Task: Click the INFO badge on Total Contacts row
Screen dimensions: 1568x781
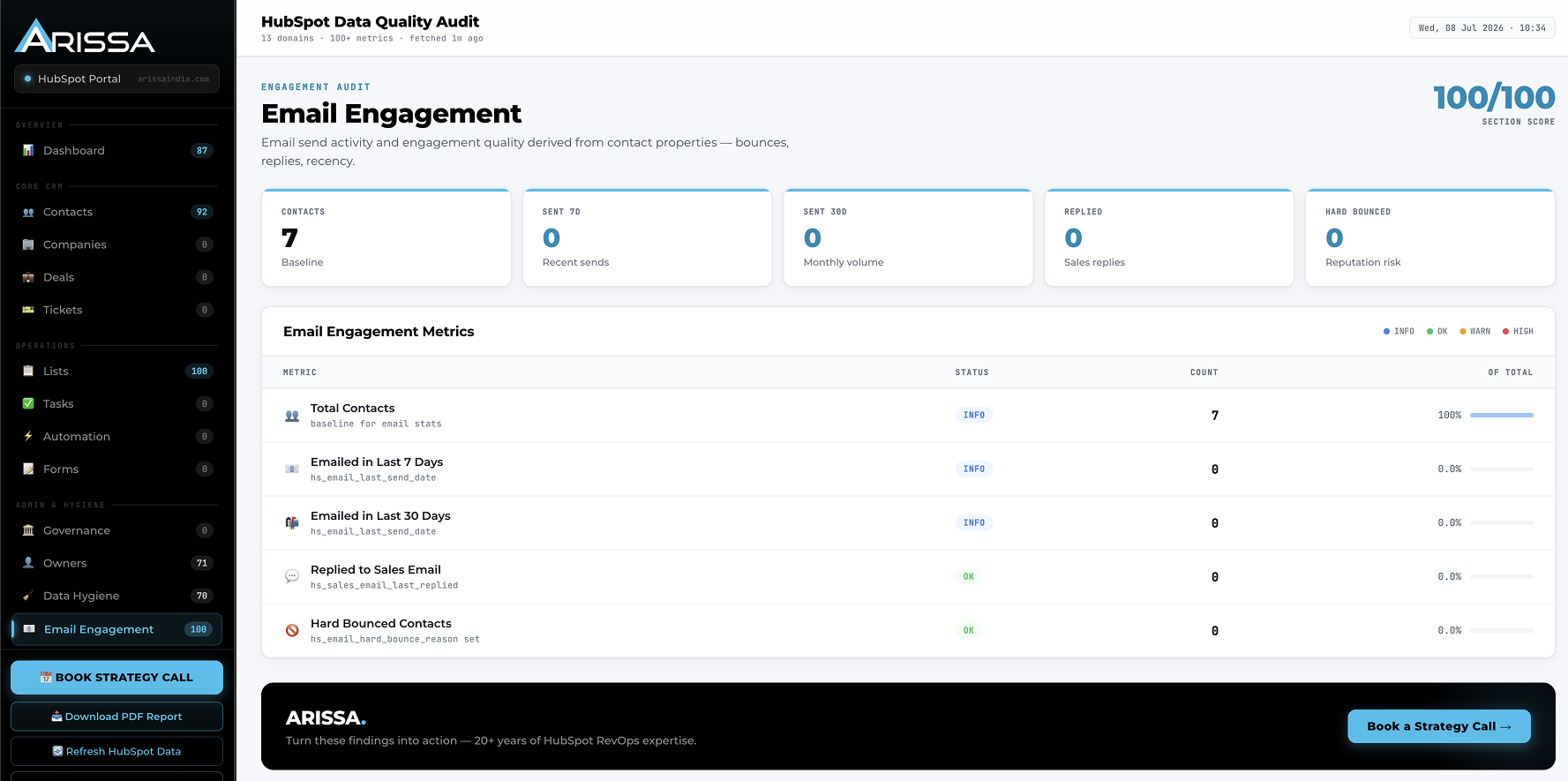Action: (974, 416)
